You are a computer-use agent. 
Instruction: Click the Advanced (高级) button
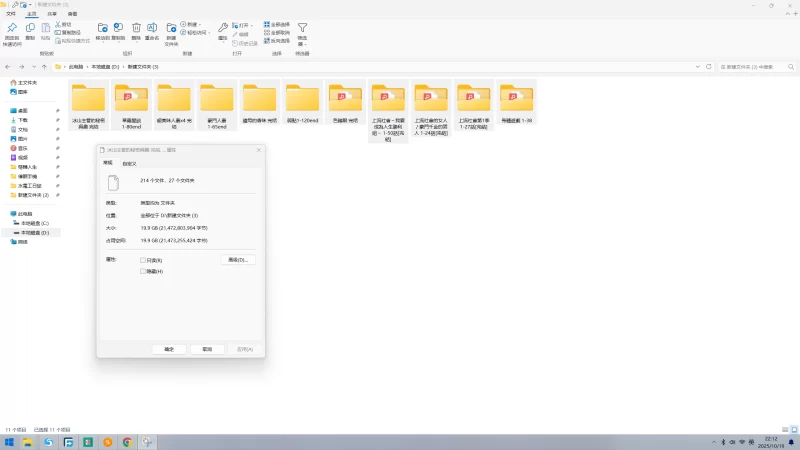click(x=238, y=260)
